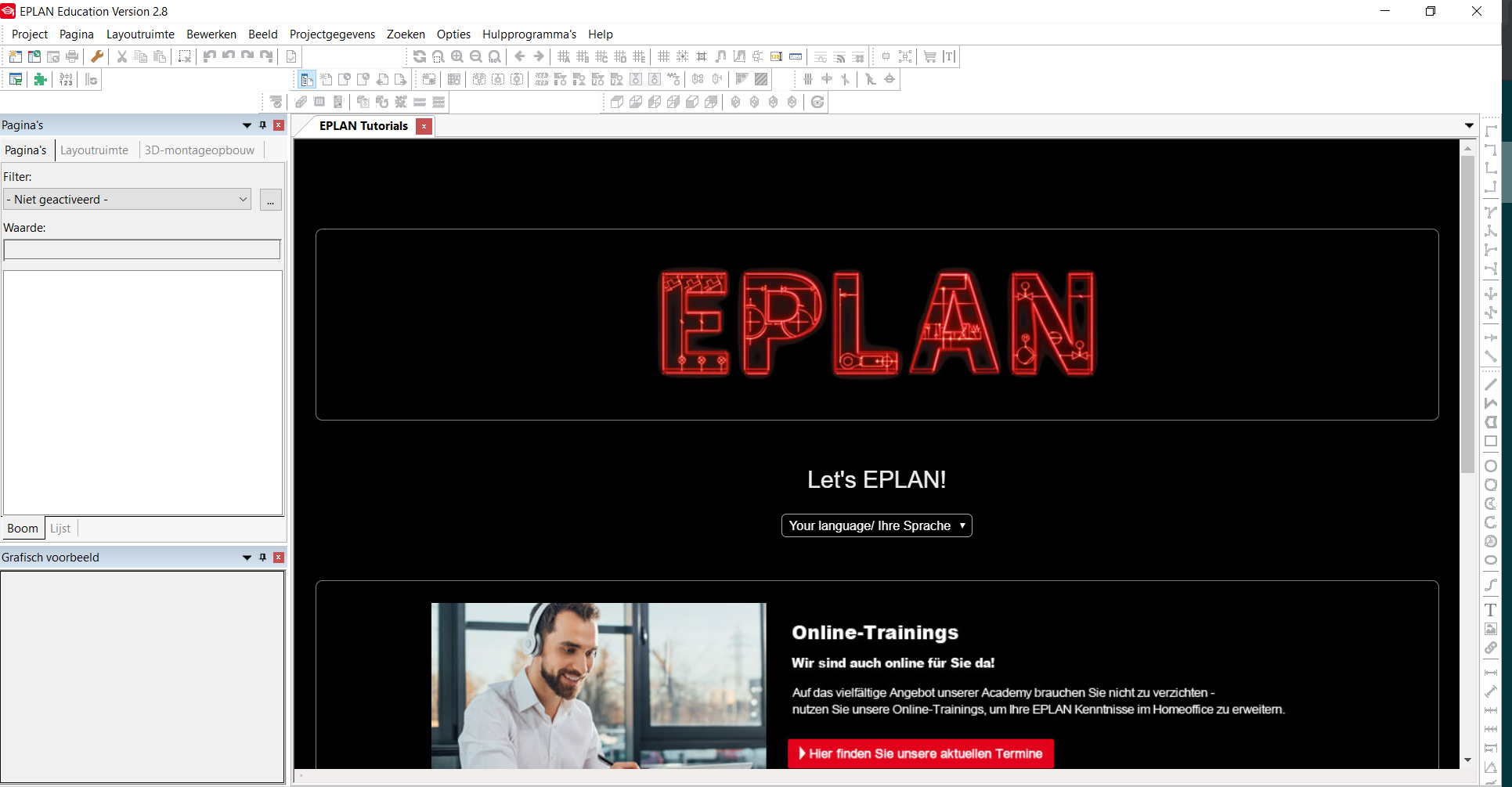Click the green puzzle piece icon
The image size is (1512, 787).
(41, 79)
